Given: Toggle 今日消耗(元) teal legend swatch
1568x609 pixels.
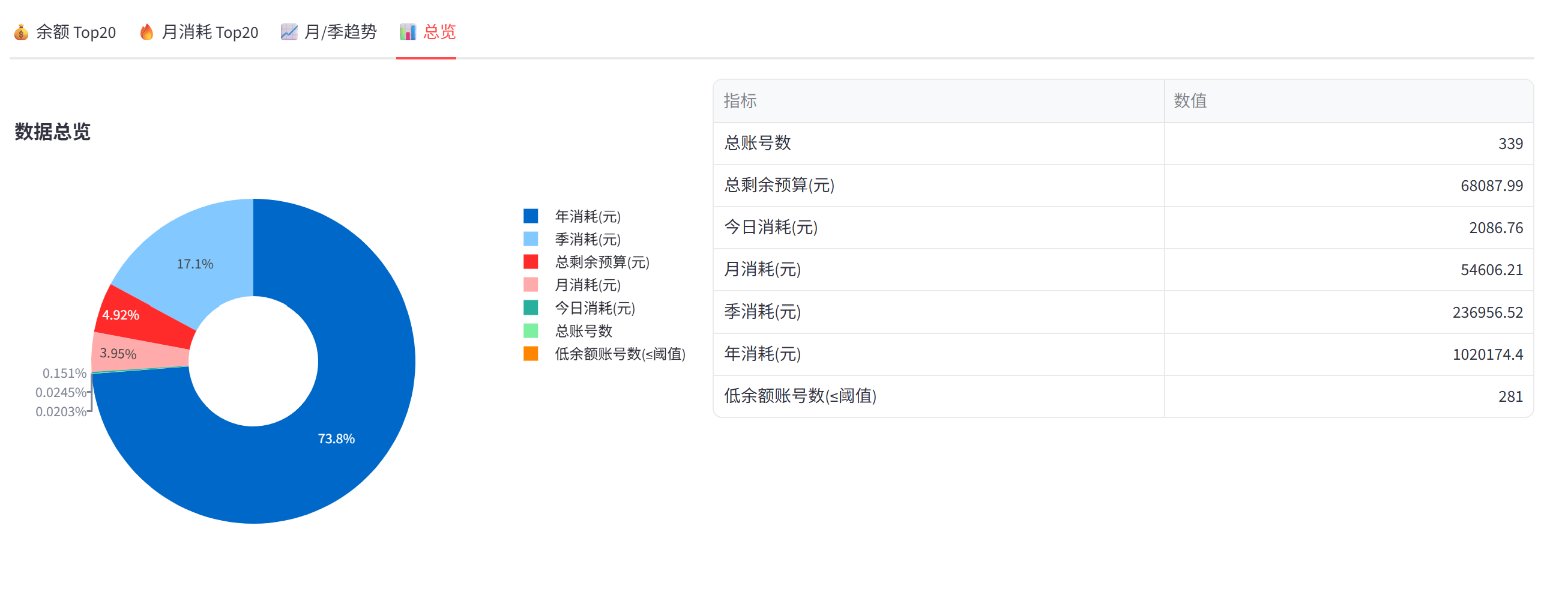Looking at the screenshot, I should pos(531,308).
